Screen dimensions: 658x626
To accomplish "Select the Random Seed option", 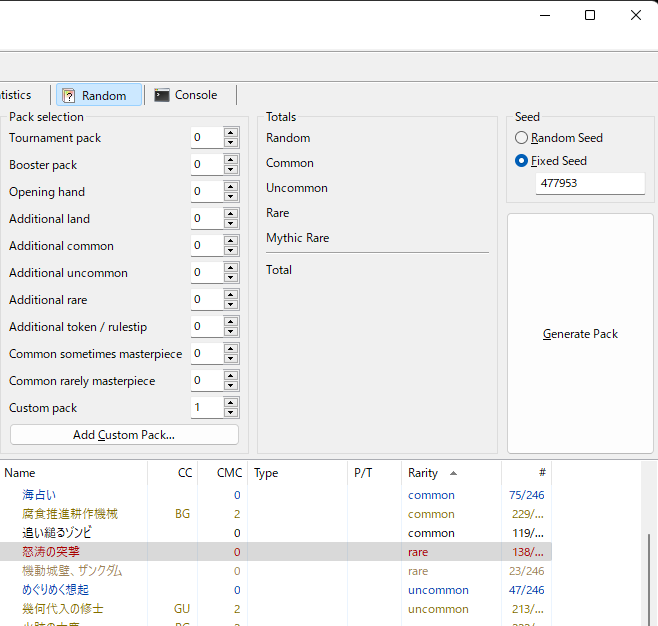I will (x=521, y=138).
